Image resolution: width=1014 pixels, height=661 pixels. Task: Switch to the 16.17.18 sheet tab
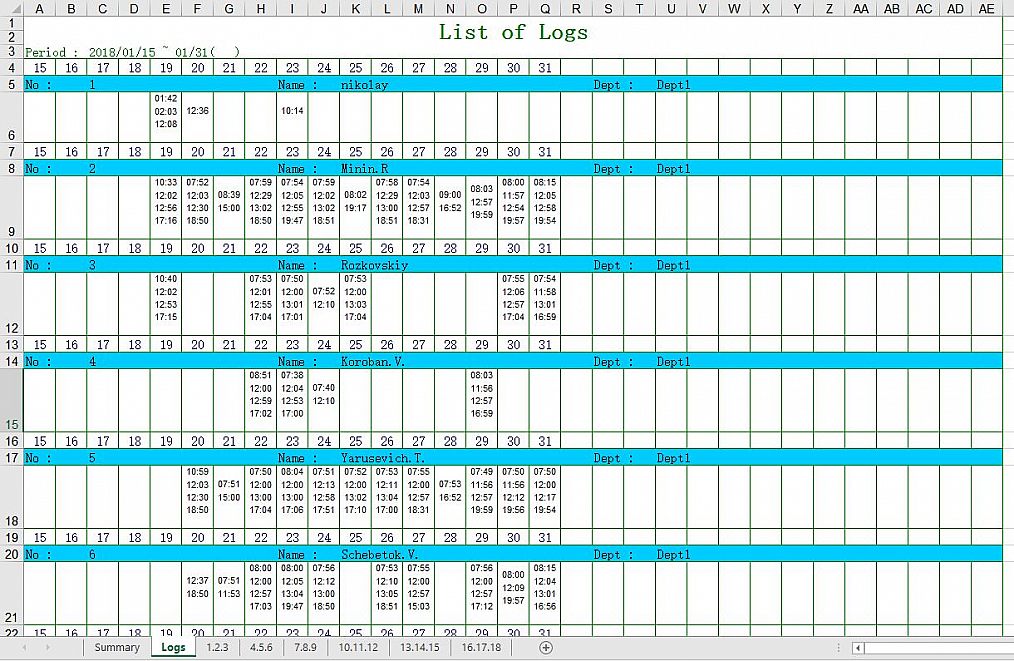coord(481,648)
